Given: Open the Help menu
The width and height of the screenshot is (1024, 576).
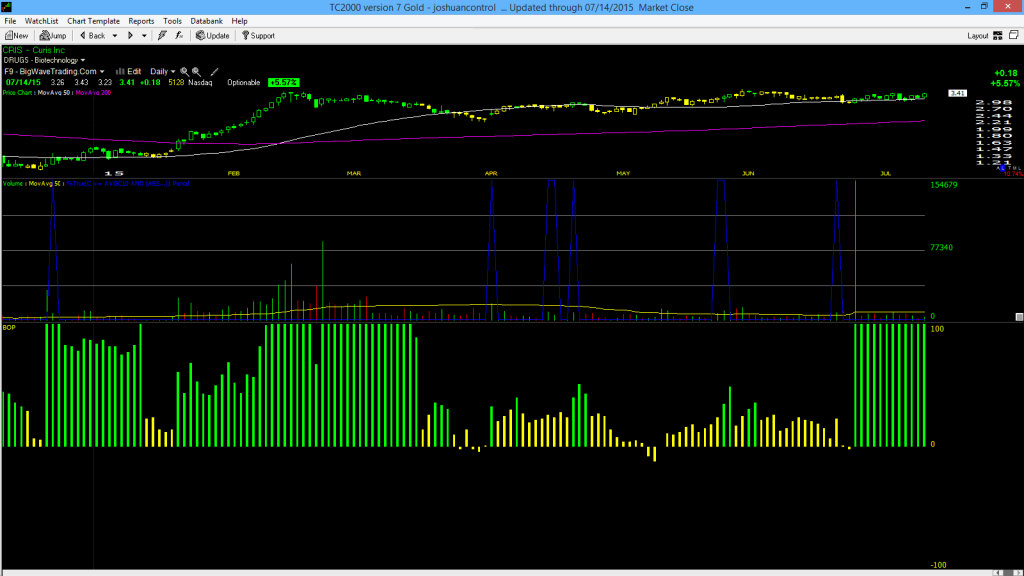Looking at the screenshot, I should [240, 21].
